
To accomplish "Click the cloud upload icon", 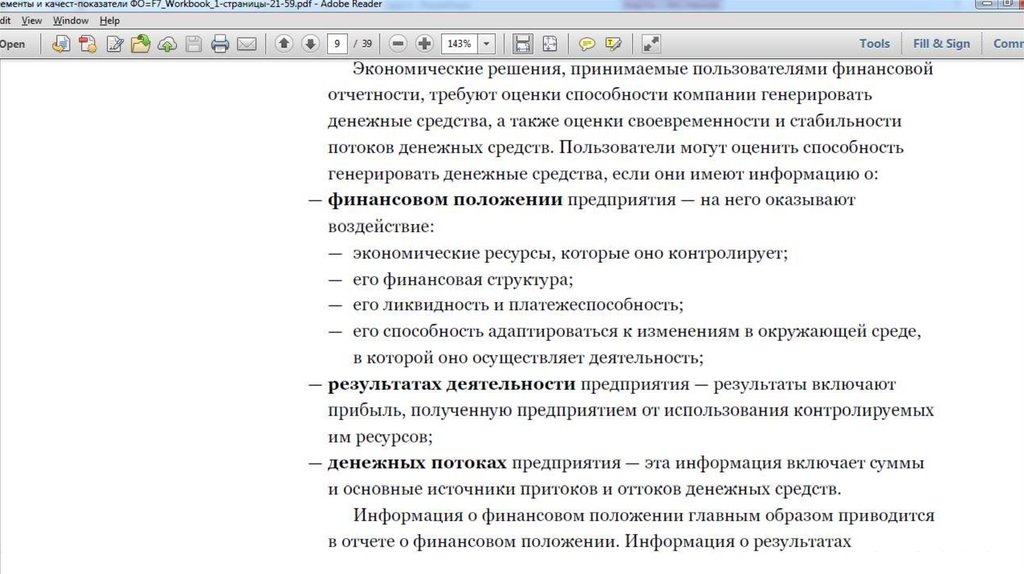I will coord(167,44).
